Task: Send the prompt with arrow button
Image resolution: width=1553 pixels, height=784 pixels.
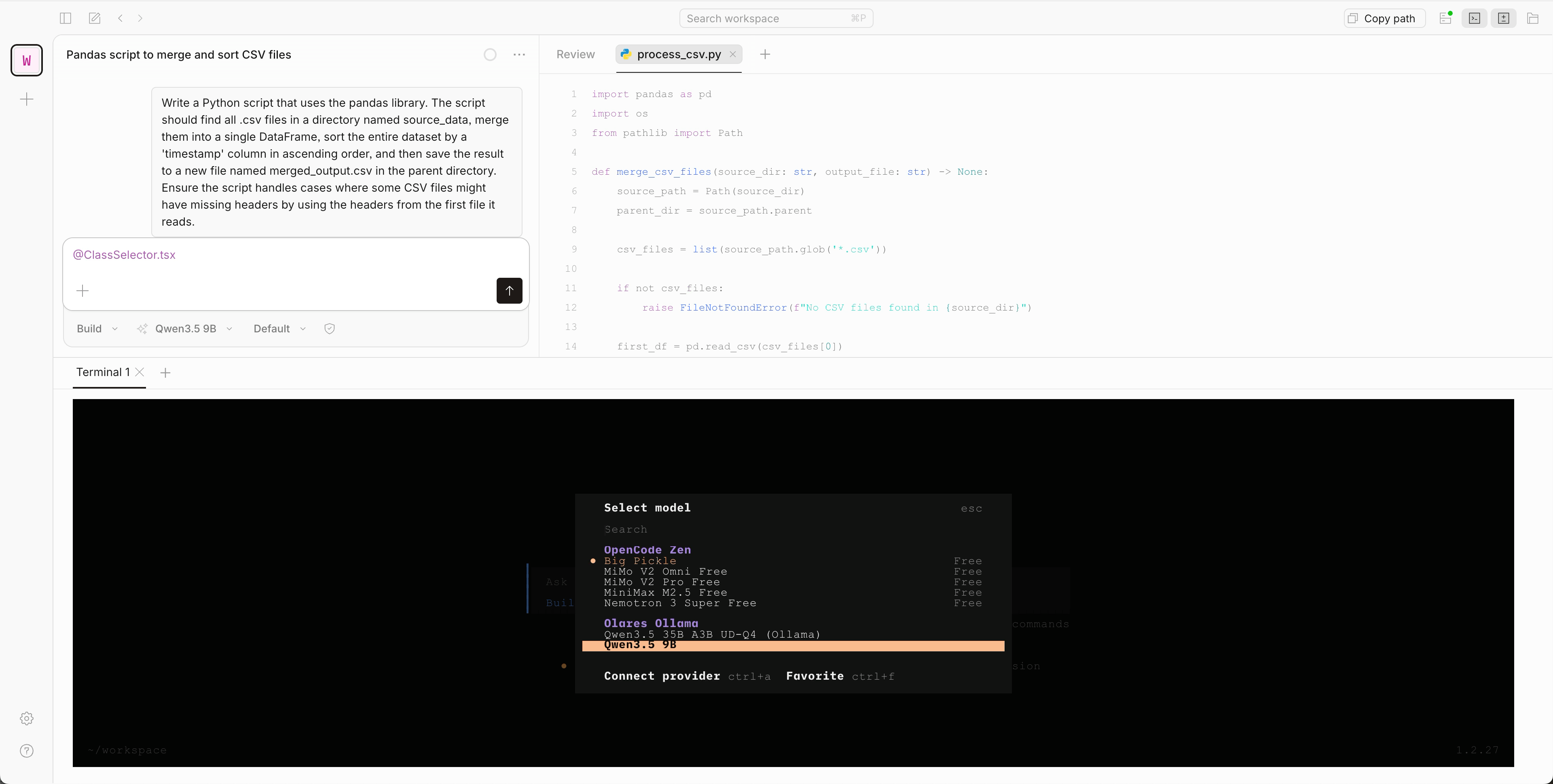Action: 509,290
